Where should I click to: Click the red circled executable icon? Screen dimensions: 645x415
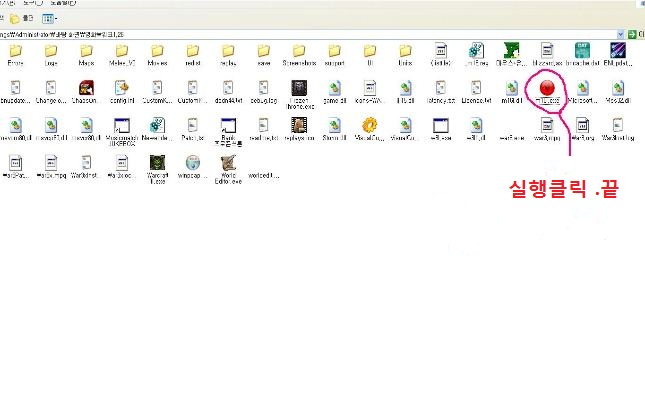click(546, 88)
